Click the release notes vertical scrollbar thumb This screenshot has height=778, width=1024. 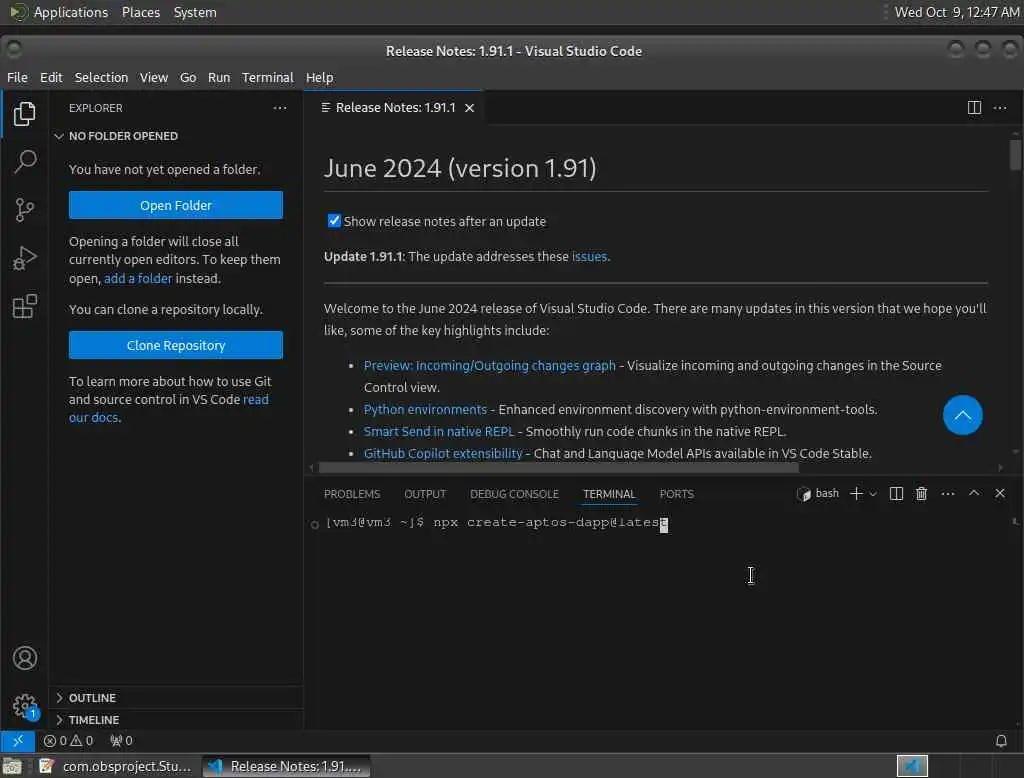(1014, 154)
